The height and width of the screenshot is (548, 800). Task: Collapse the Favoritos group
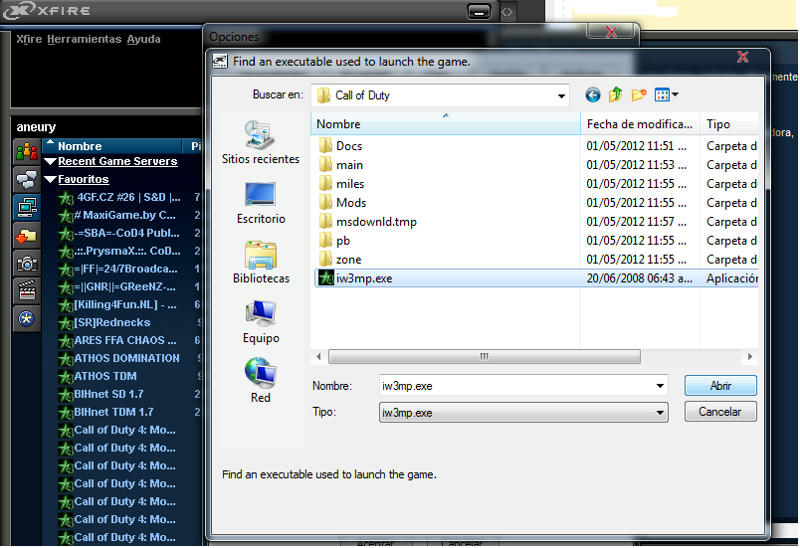tap(51, 180)
